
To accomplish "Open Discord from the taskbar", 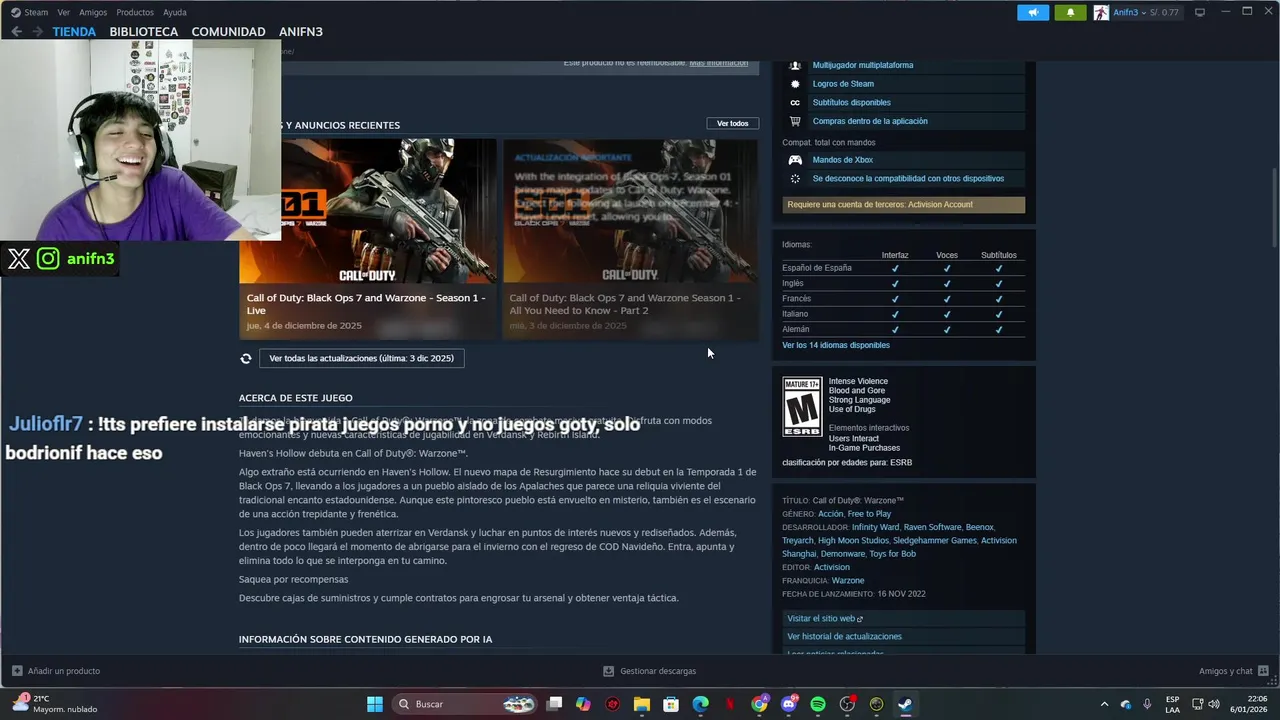I will [789, 704].
